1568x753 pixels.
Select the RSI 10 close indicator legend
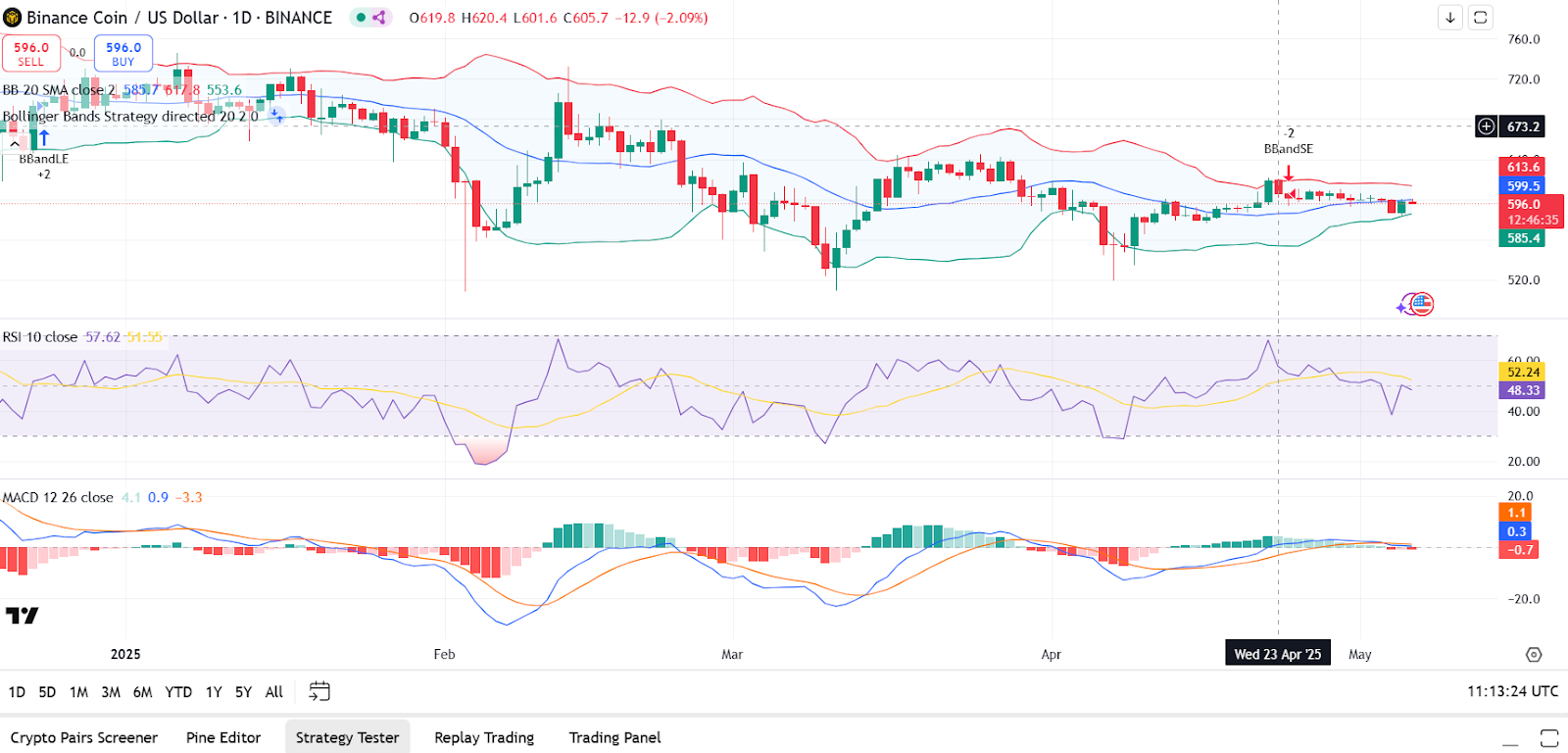[x=40, y=337]
